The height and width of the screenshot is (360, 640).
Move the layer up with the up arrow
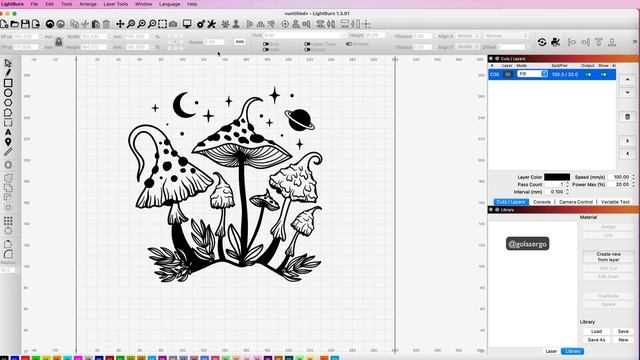627,80
